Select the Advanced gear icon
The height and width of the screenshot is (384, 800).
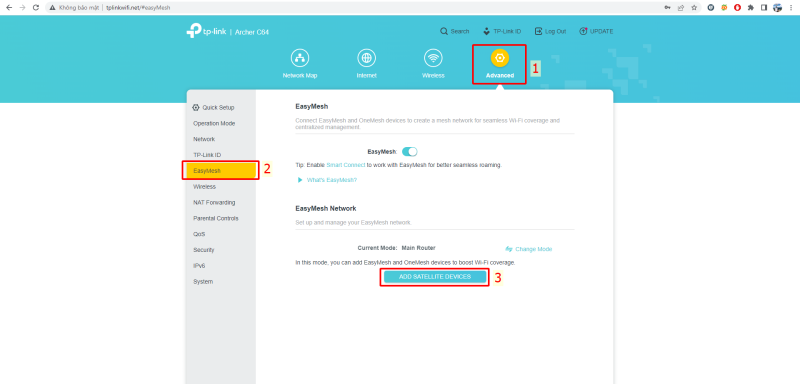499,58
